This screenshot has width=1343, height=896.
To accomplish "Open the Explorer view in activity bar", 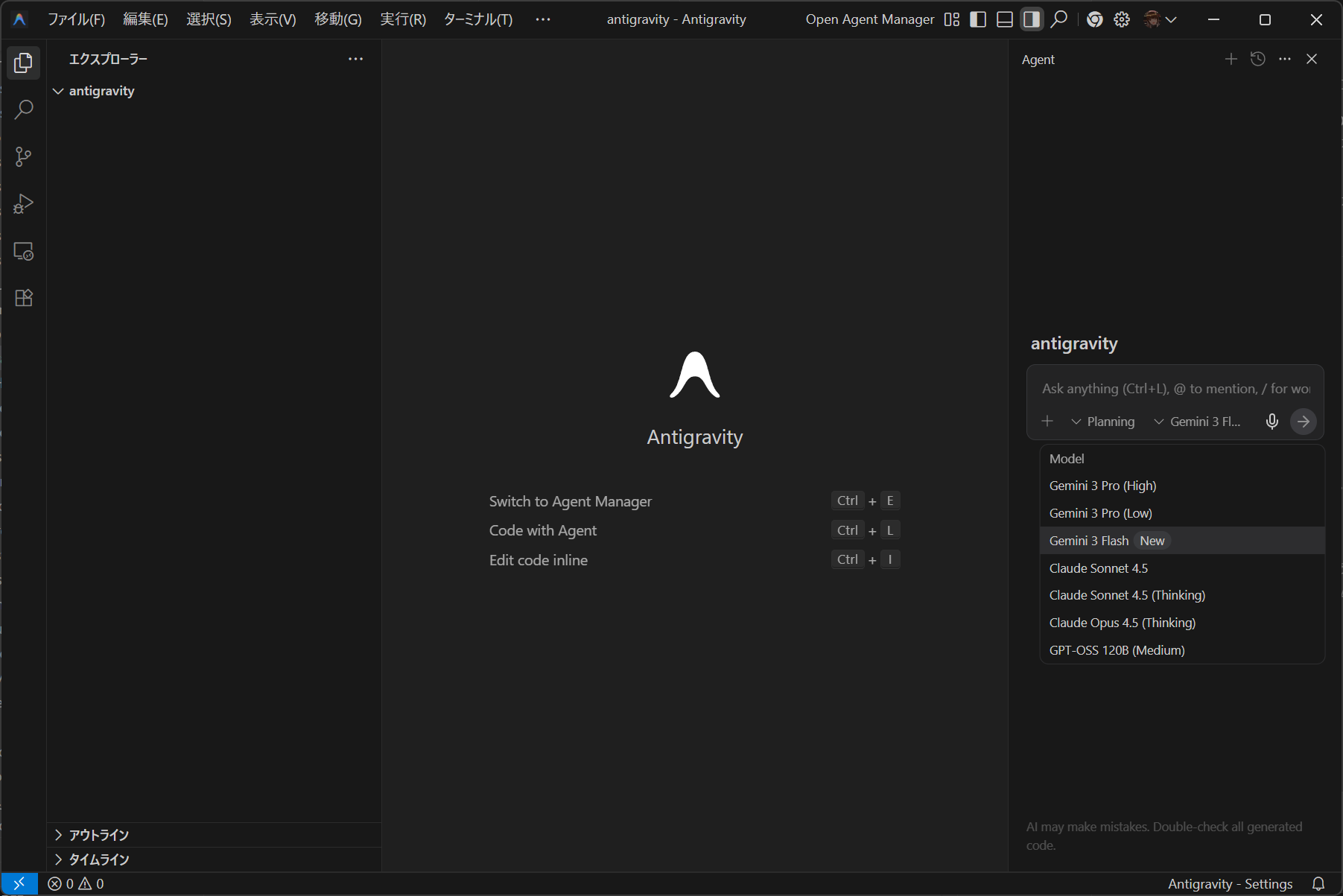I will click(24, 63).
